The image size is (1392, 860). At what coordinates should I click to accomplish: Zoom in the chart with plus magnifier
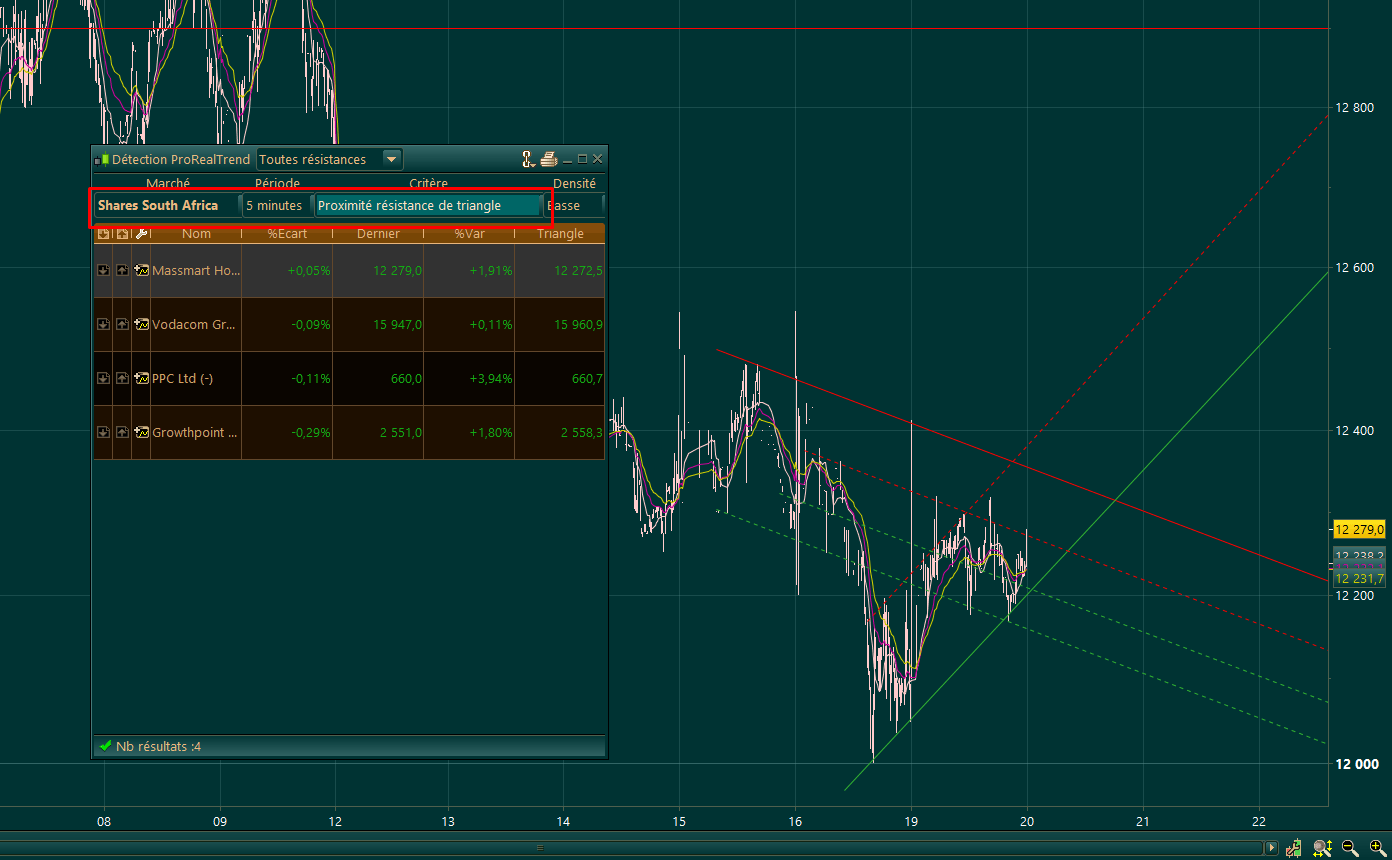(1377, 848)
